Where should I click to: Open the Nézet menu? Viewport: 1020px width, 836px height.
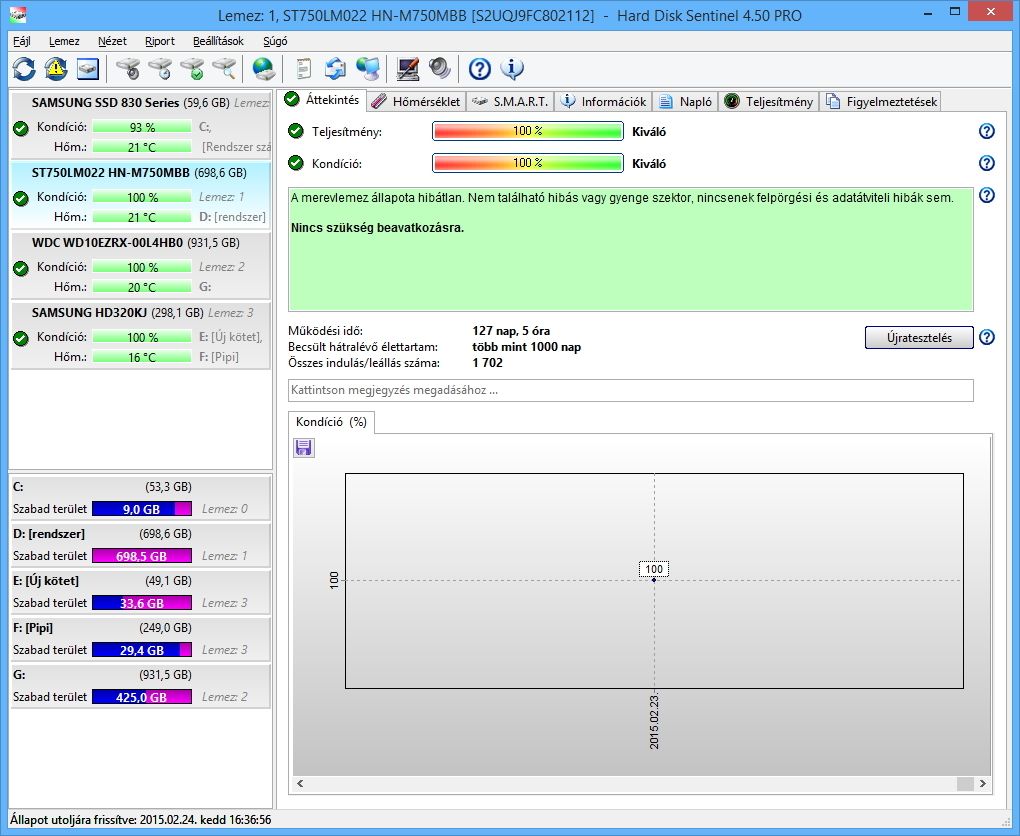pos(112,41)
